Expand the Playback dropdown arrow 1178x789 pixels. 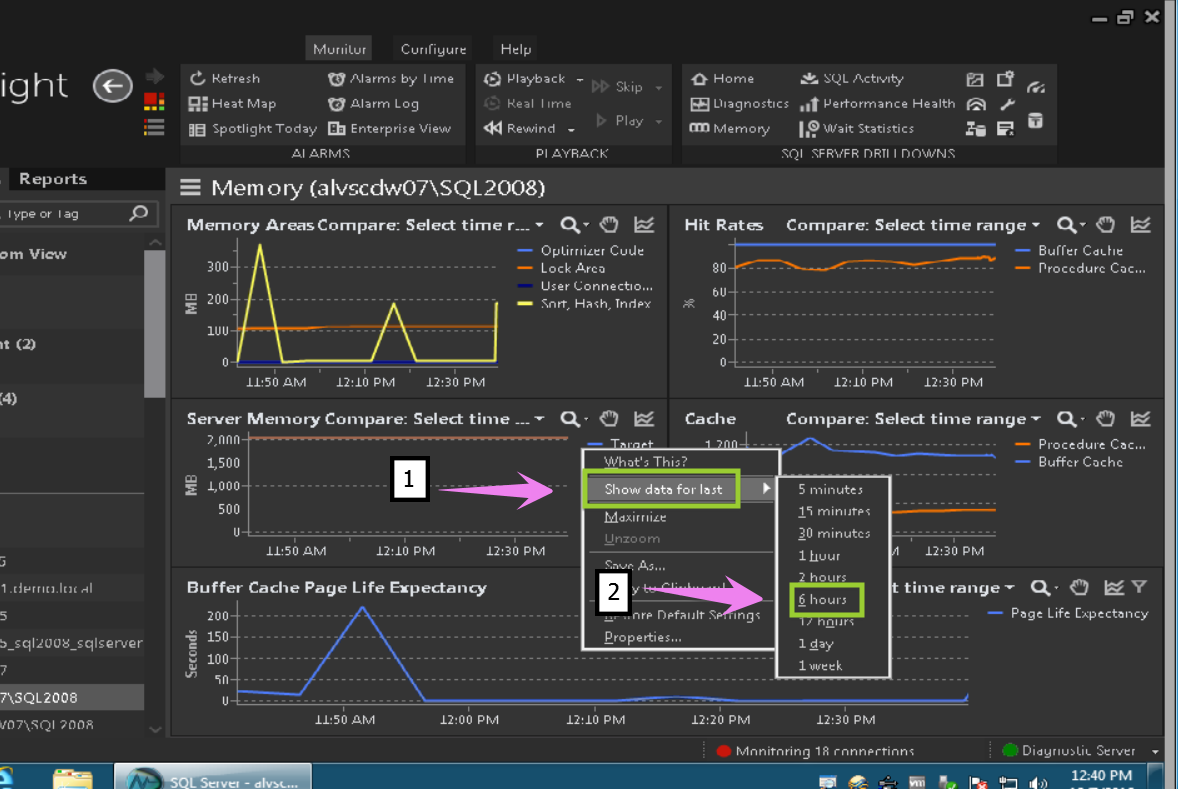580,79
